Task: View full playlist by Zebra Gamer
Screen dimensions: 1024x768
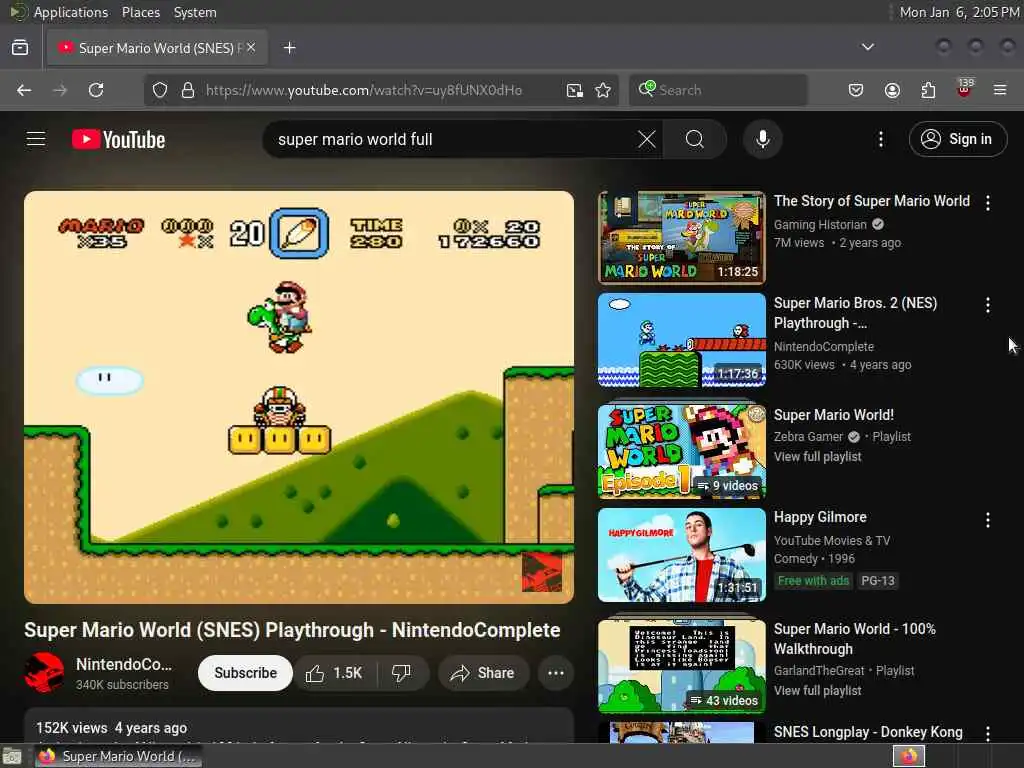Action: click(818, 456)
